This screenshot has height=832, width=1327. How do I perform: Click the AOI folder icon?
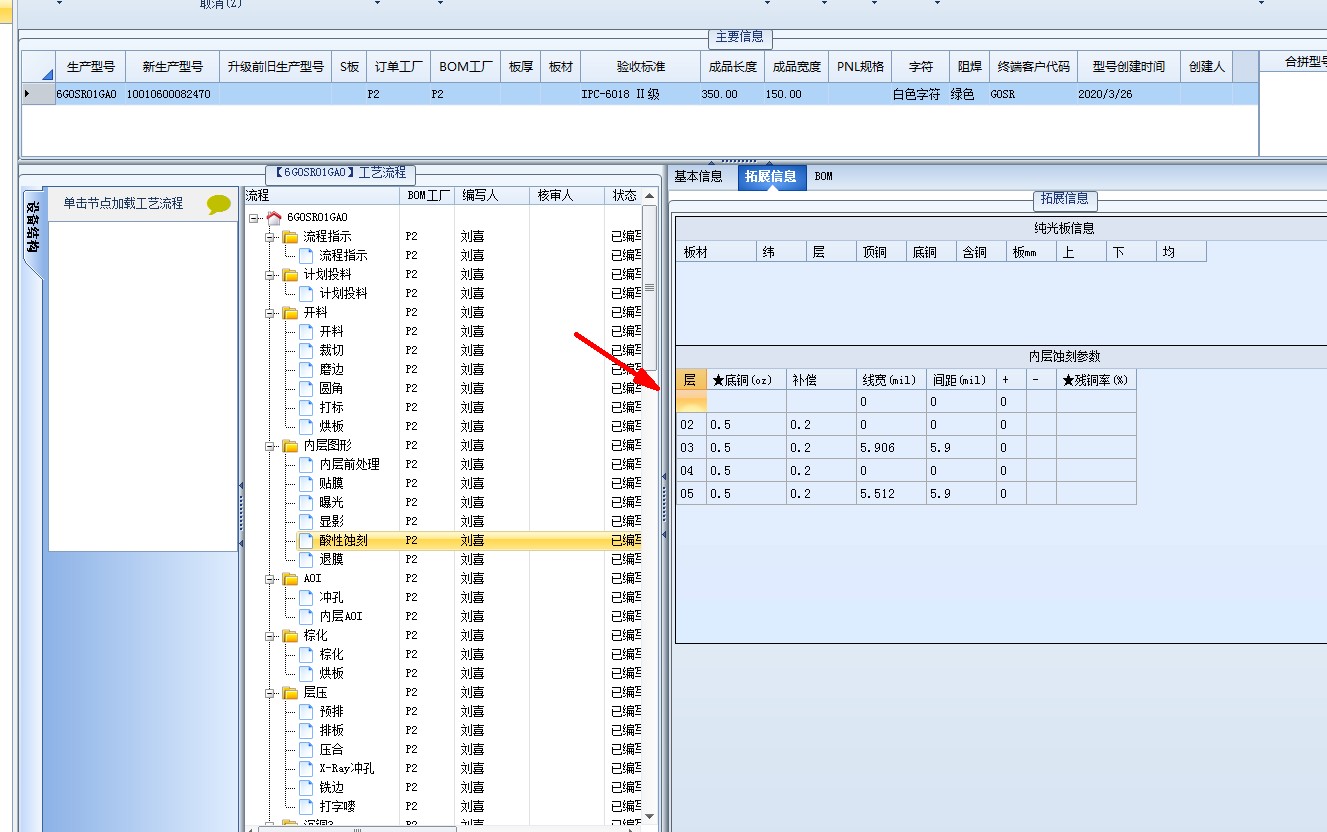[x=290, y=578]
